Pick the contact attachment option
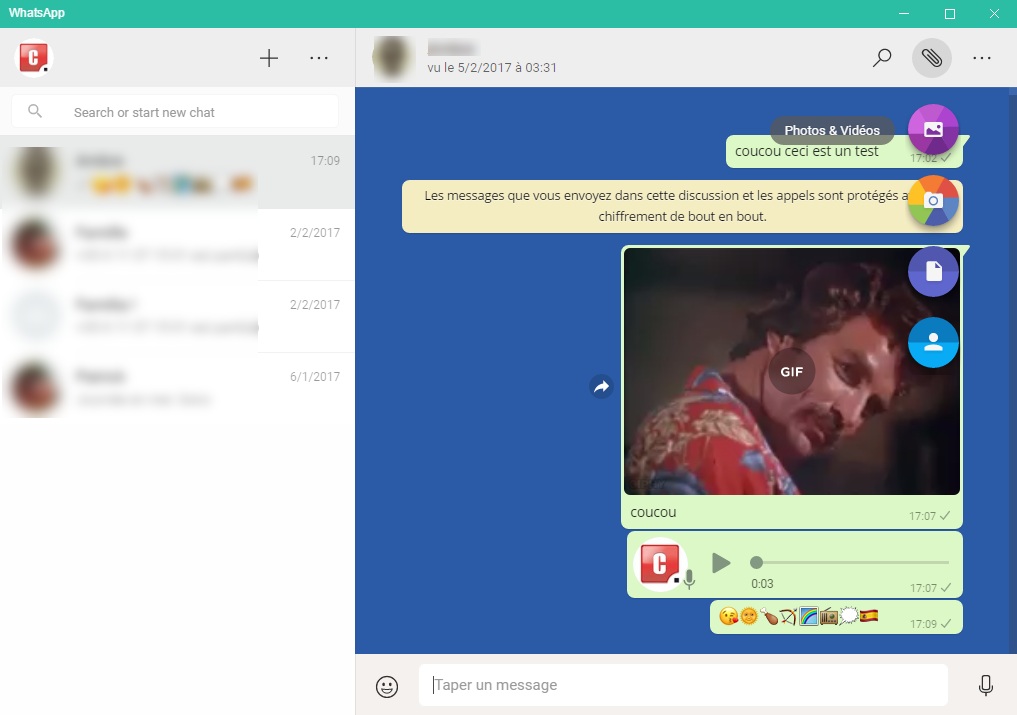Image resolution: width=1017 pixels, height=715 pixels. pyautogui.click(x=932, y=343)
